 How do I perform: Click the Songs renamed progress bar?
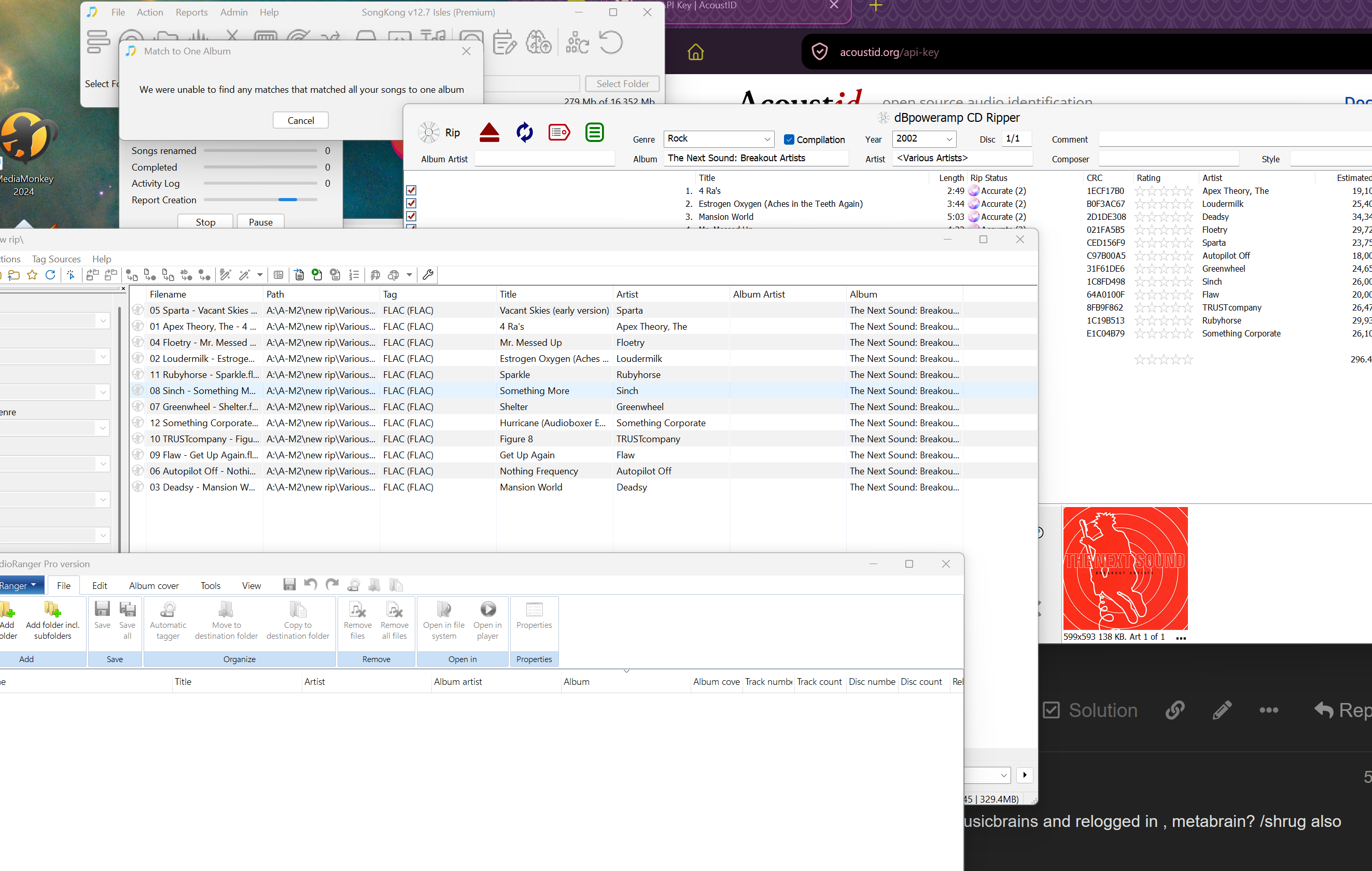pos(260,150)
